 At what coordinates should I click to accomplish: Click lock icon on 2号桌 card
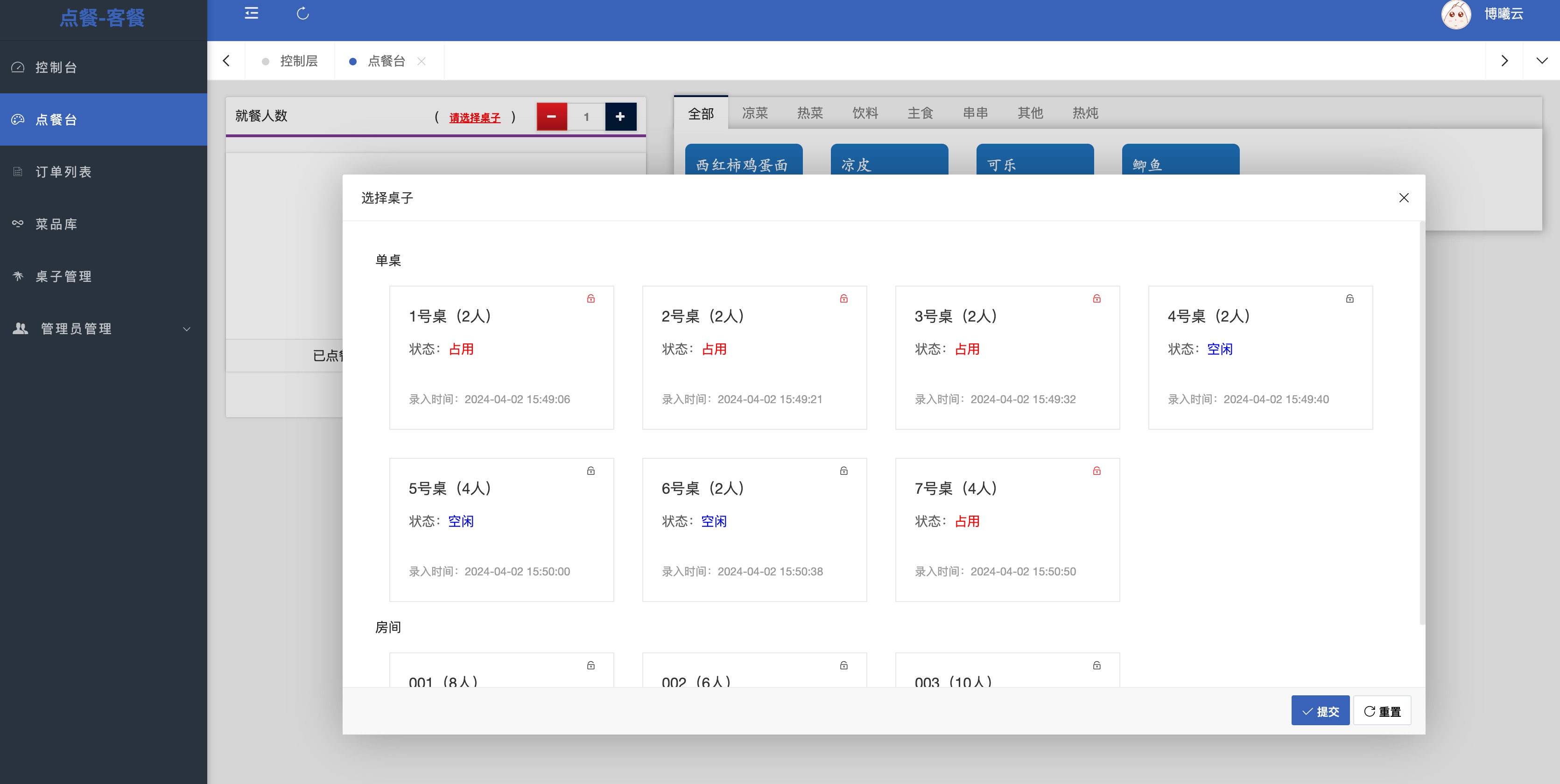click(x=843, y=299)
